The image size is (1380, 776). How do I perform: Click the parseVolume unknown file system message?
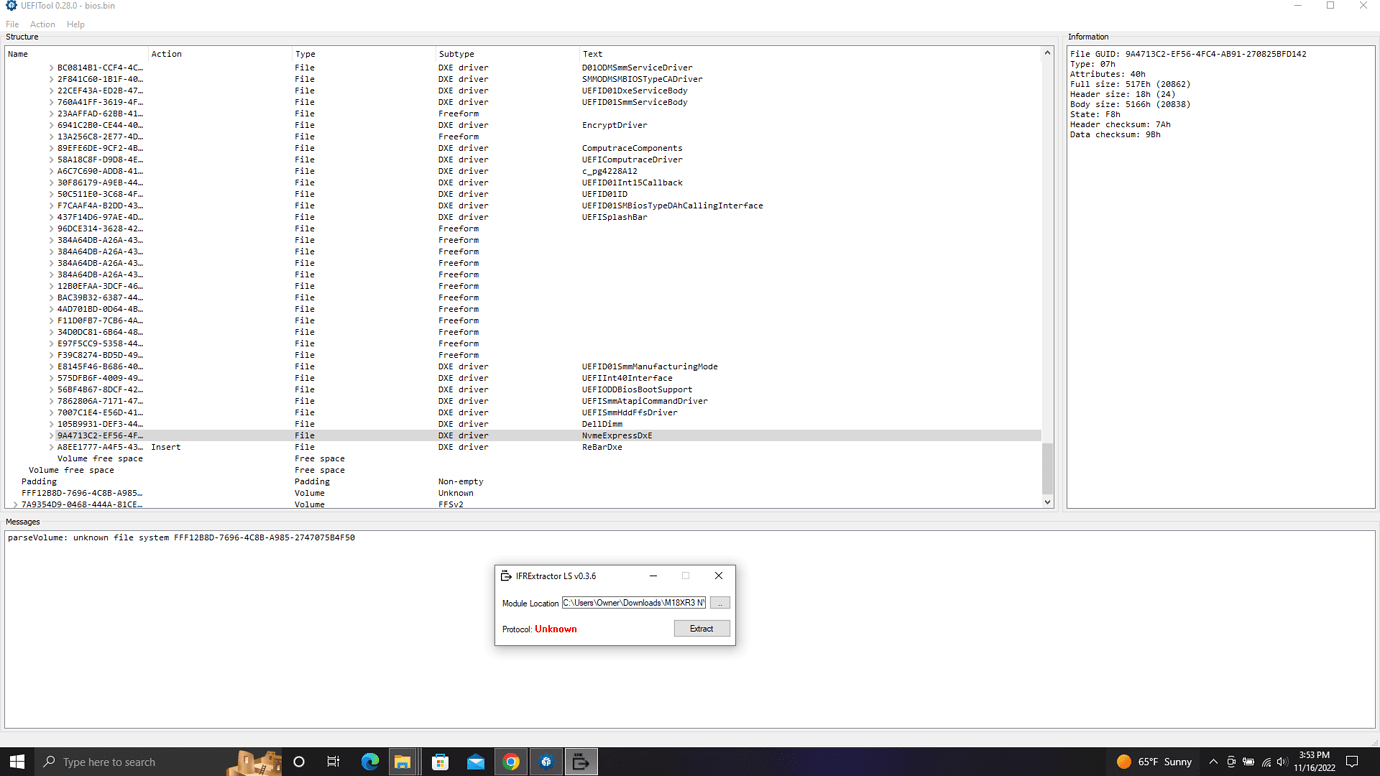(x=181, y=538)
